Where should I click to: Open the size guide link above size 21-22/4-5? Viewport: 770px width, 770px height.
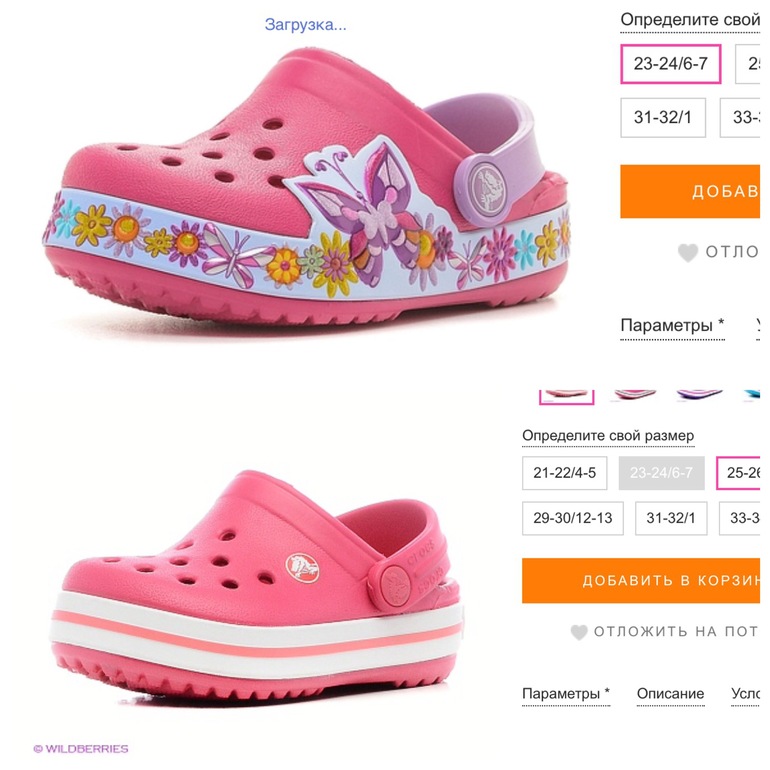click(608, 436)
